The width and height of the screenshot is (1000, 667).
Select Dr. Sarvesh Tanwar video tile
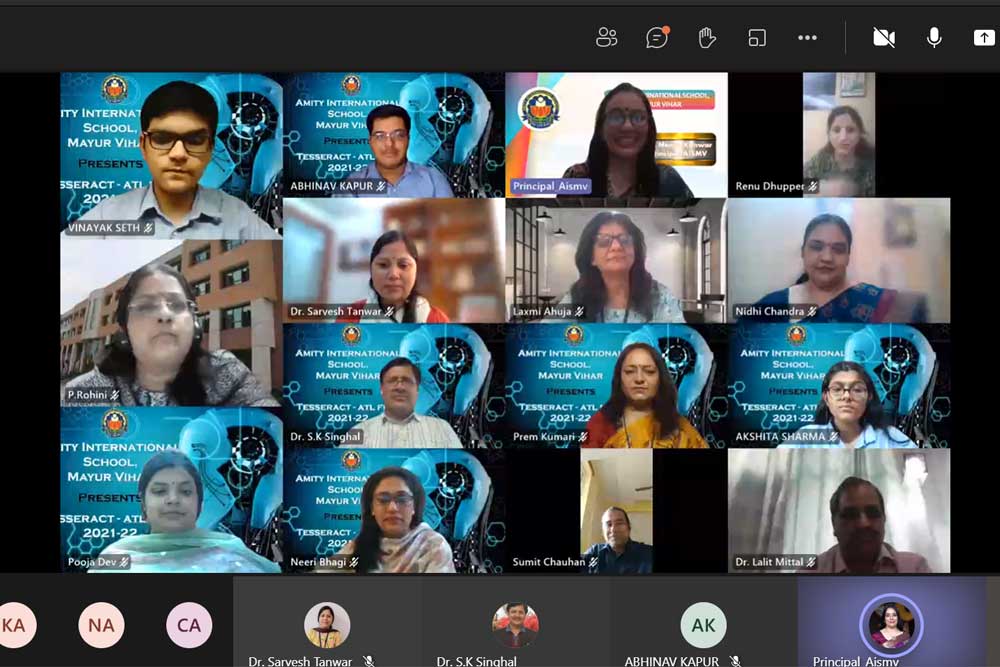[x=394, y=260]
